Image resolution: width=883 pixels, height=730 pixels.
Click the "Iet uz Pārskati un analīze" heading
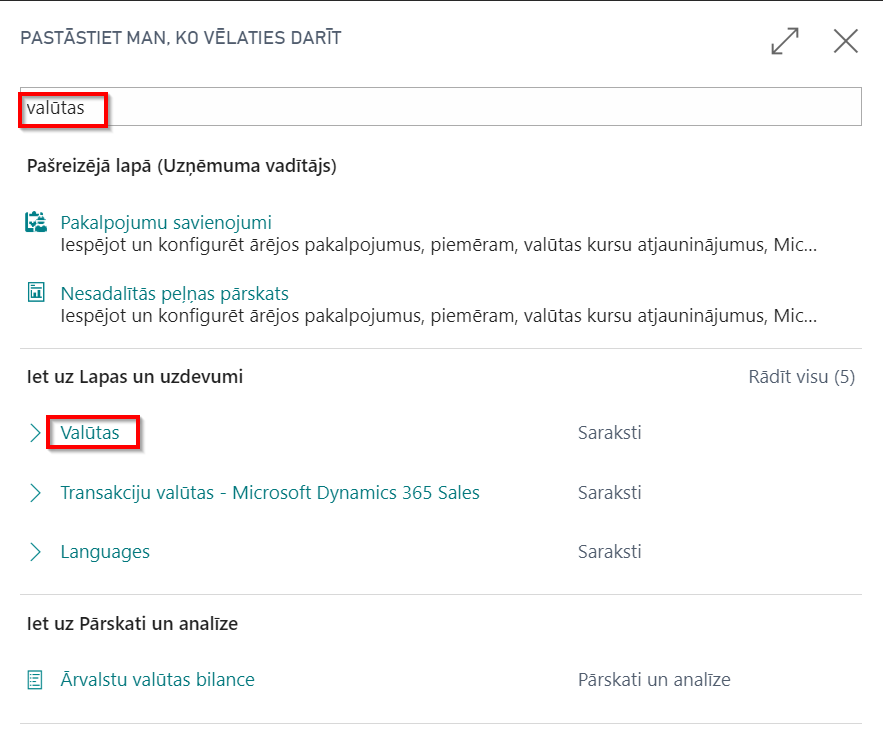tap(132, 624)
